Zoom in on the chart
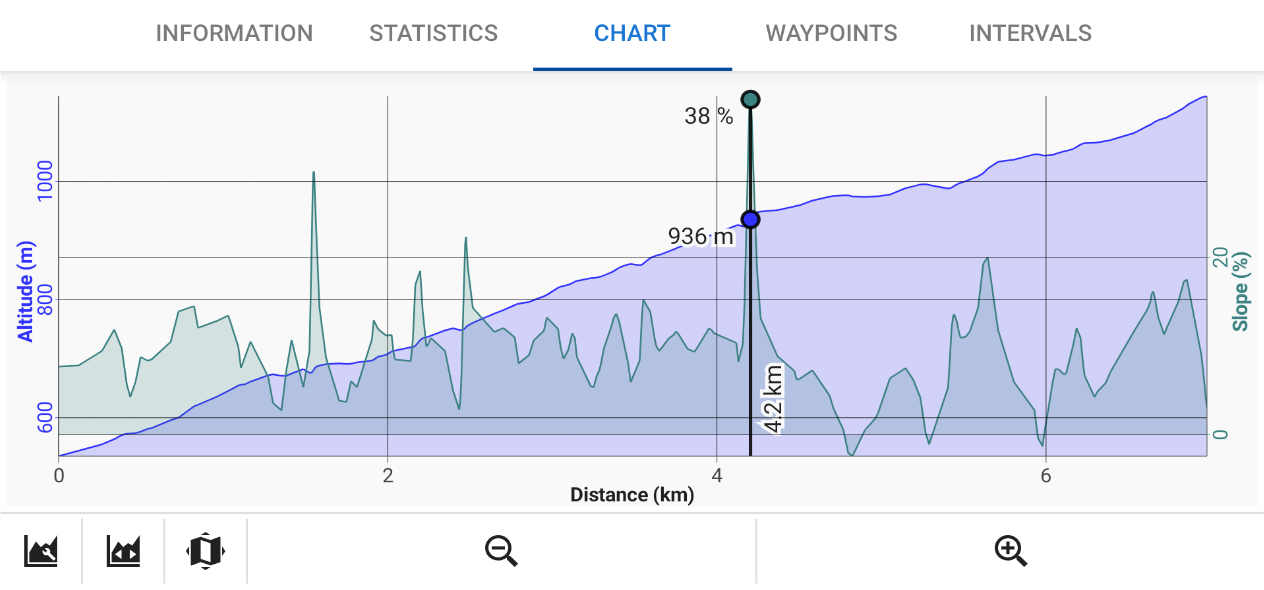Image resolution: width=1264 pixels, height=590 pixels. 1011,550
